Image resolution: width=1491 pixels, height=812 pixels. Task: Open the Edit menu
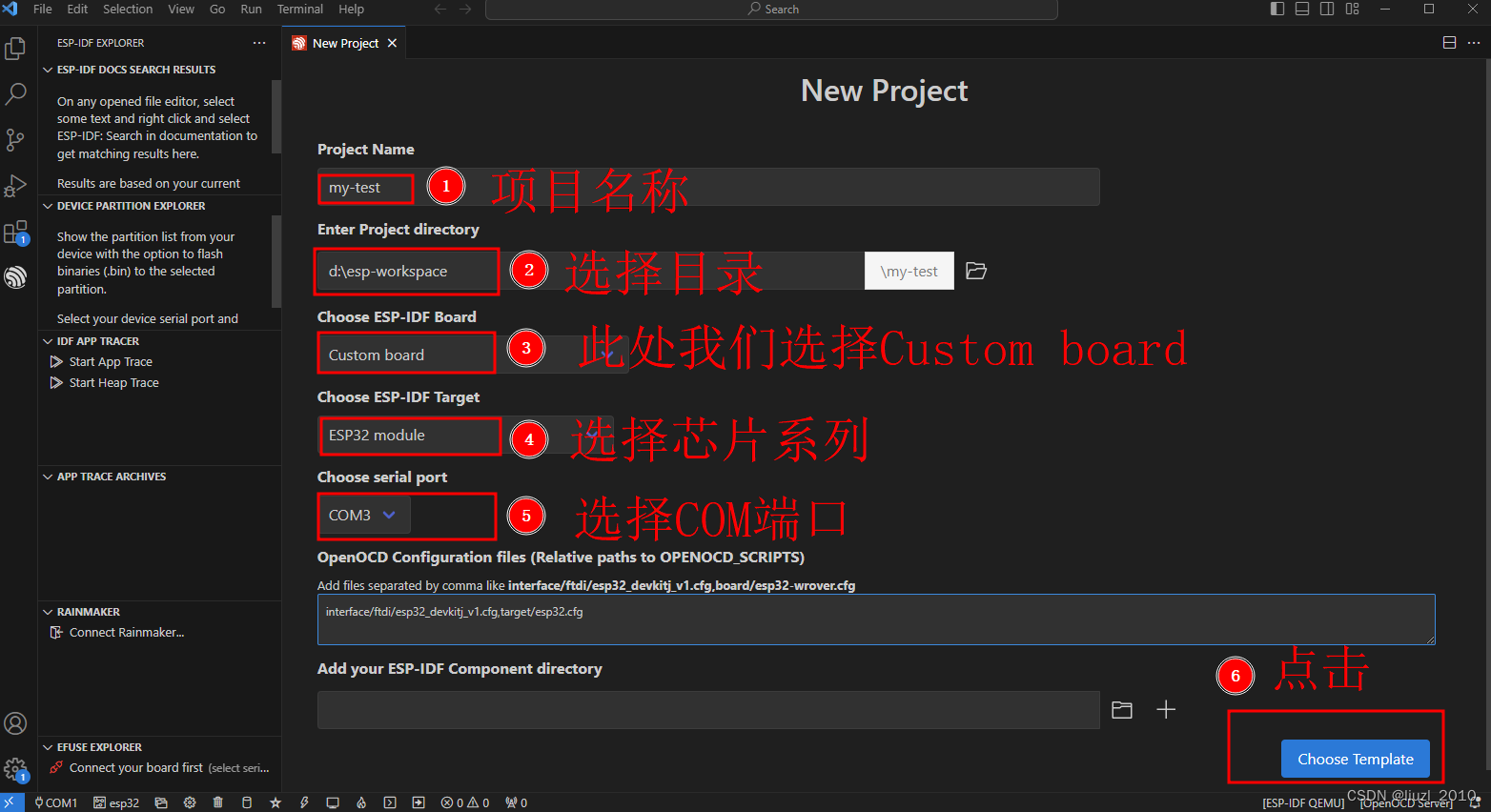pos(77,9)
